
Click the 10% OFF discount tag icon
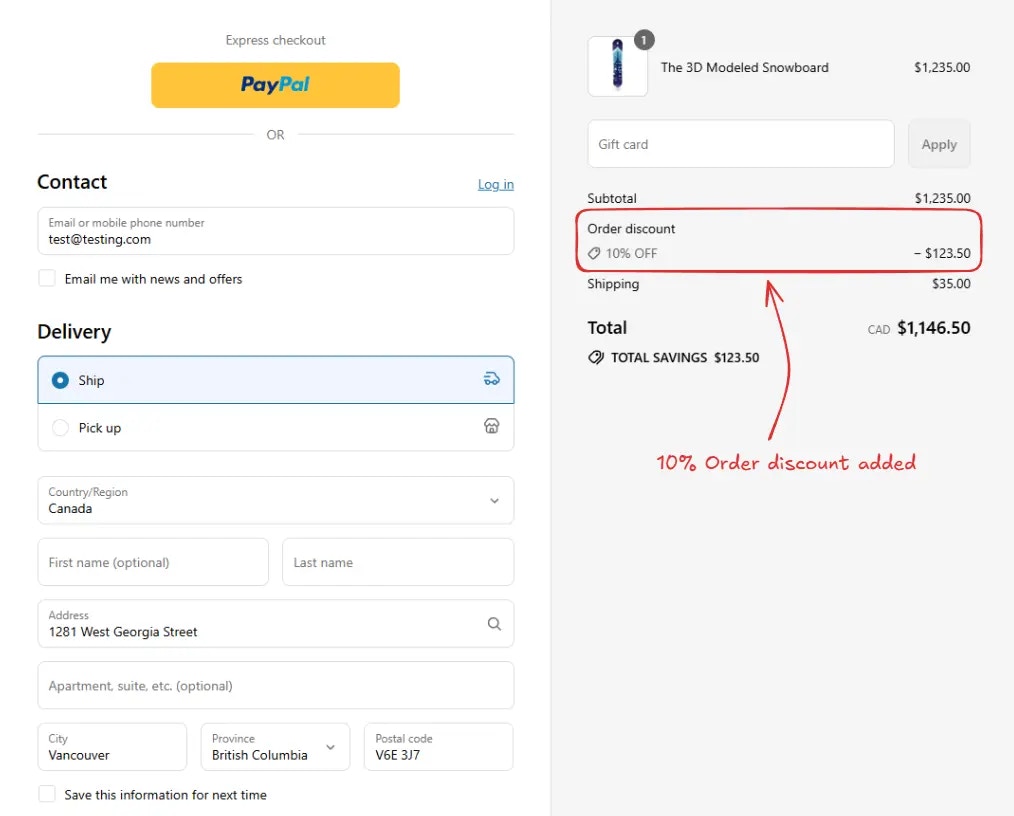tap(594, 253)
